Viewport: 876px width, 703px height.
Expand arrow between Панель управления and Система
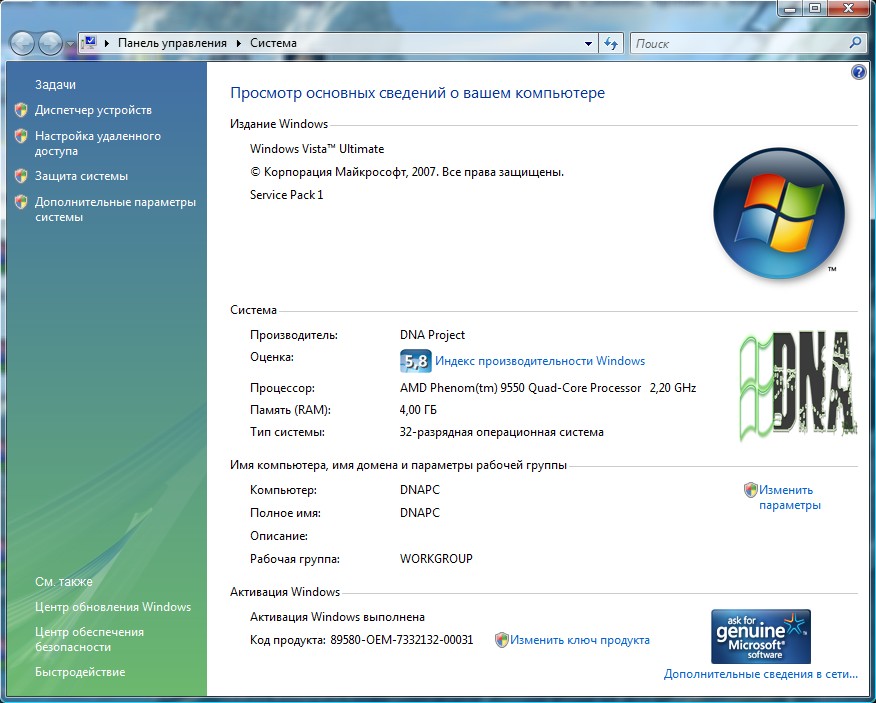[239, 43]
